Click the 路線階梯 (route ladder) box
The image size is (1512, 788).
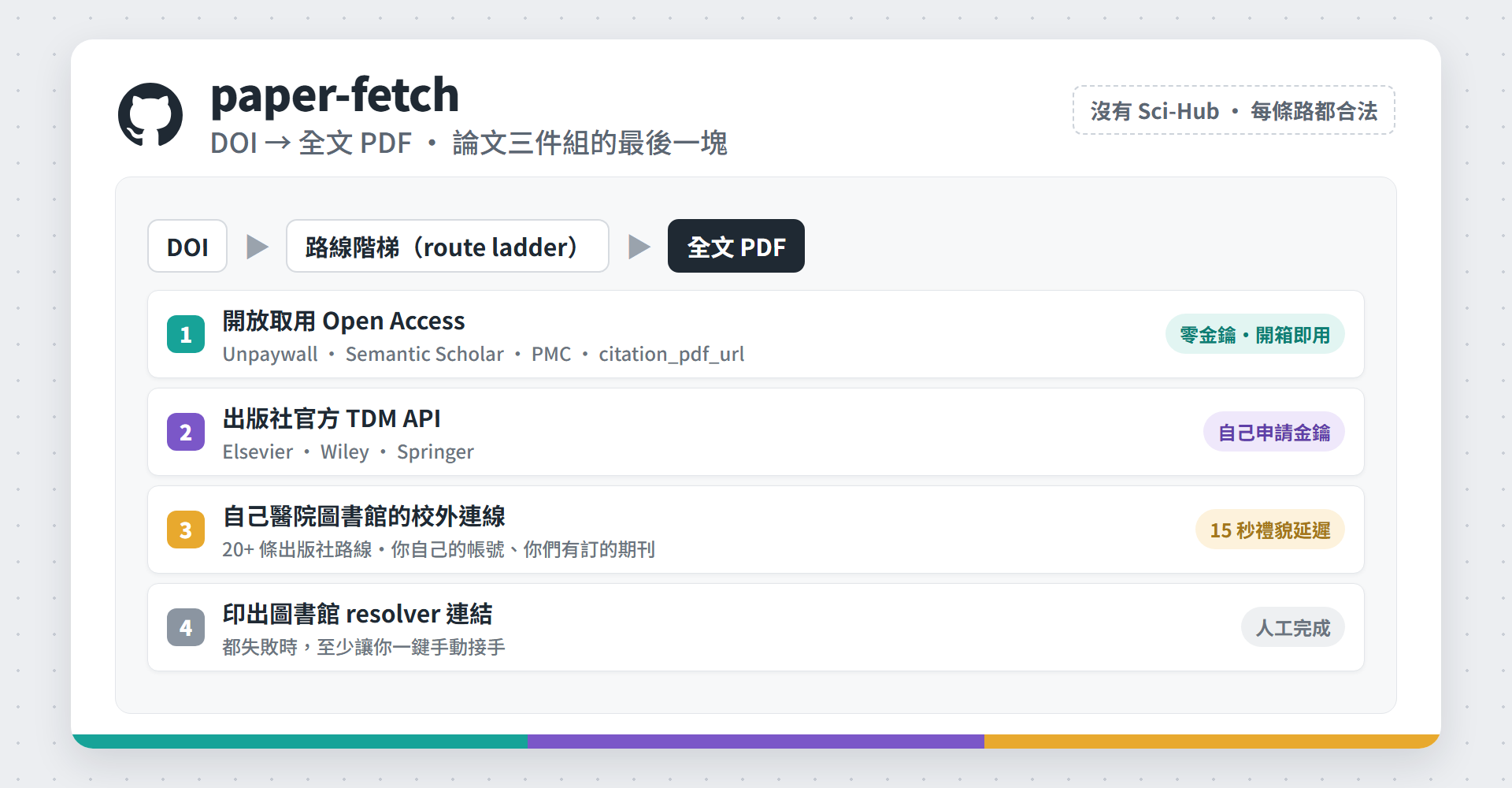447,246
